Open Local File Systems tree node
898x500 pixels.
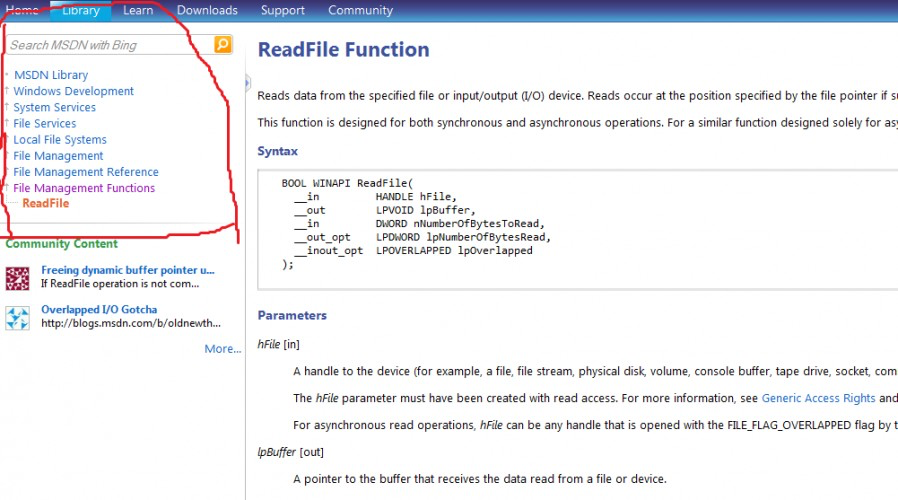point(60,140)
